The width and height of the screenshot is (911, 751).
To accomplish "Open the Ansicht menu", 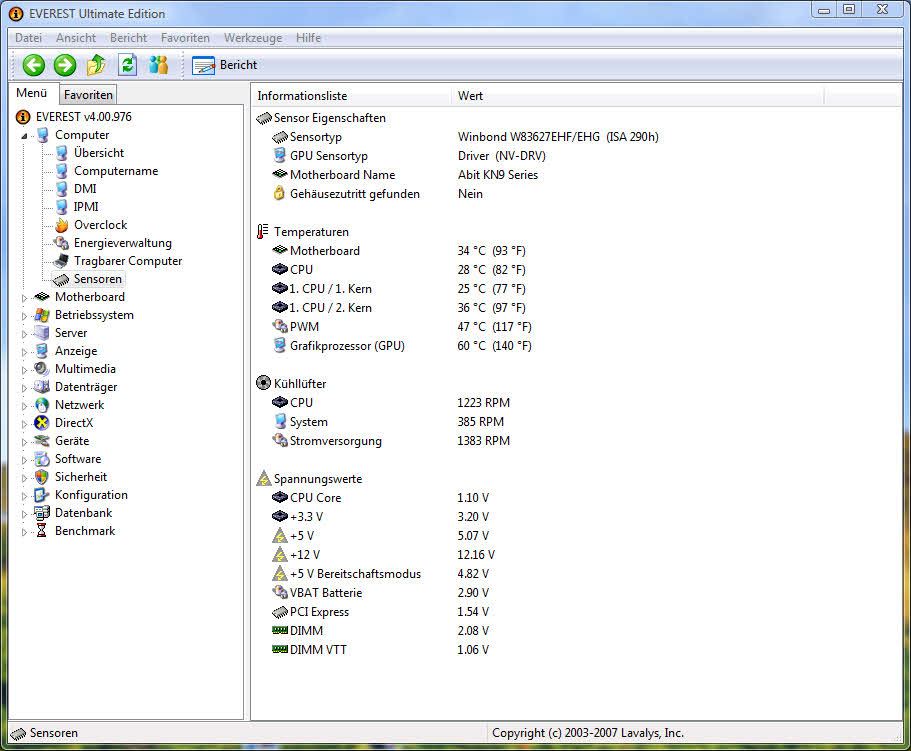I will pos(76,38).
